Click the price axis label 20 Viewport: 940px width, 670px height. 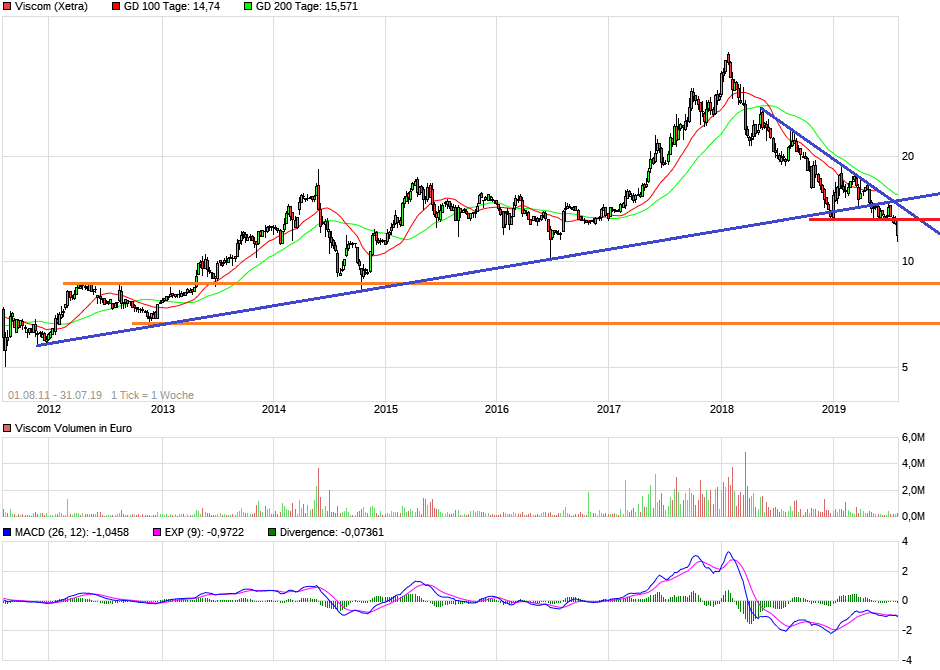pos(908,156)
